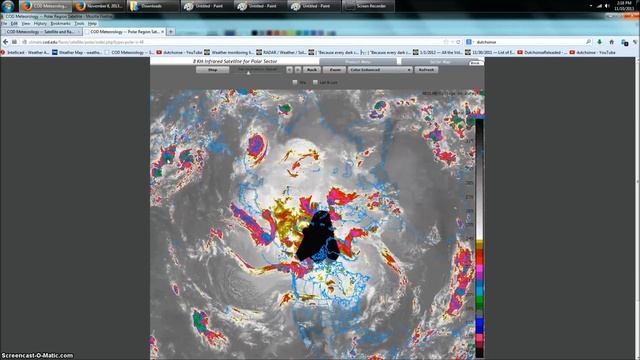Open the Color Enhanced dropdown

pos(380,70)
